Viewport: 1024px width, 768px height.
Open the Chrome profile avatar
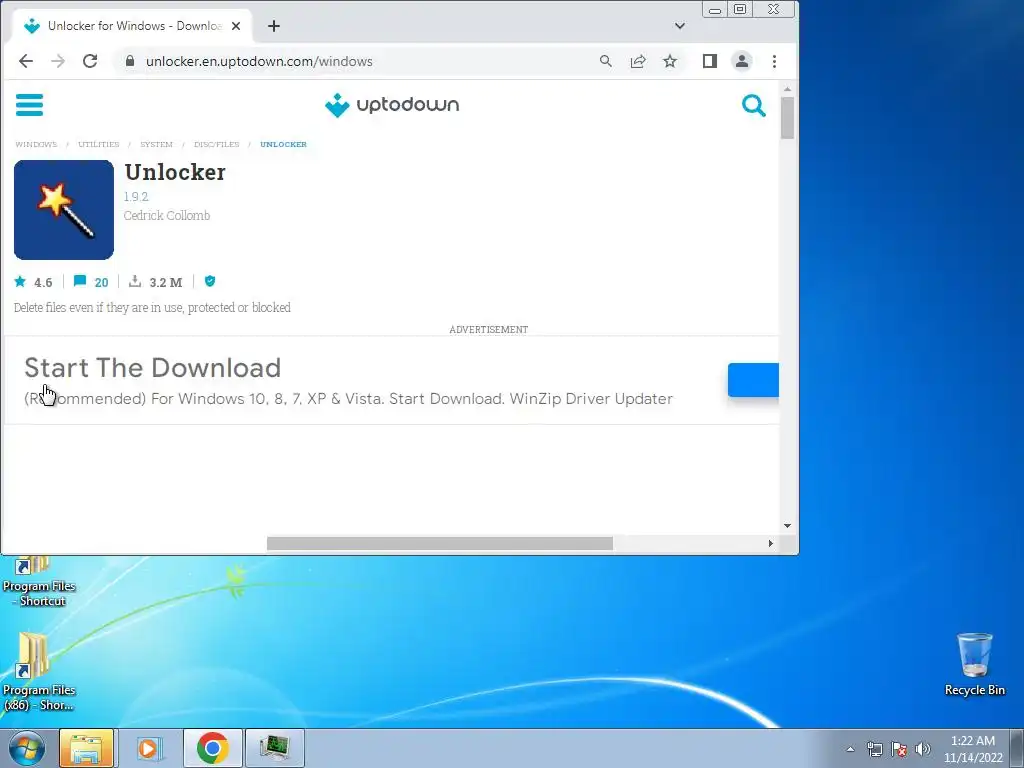(x=742, y=61)
